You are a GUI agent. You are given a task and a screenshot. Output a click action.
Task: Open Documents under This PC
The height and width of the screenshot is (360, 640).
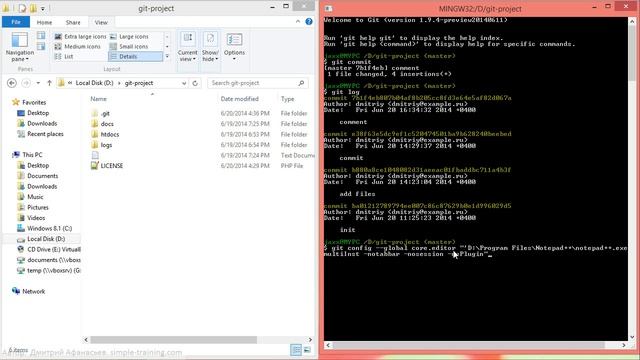(x=42, y=176)
